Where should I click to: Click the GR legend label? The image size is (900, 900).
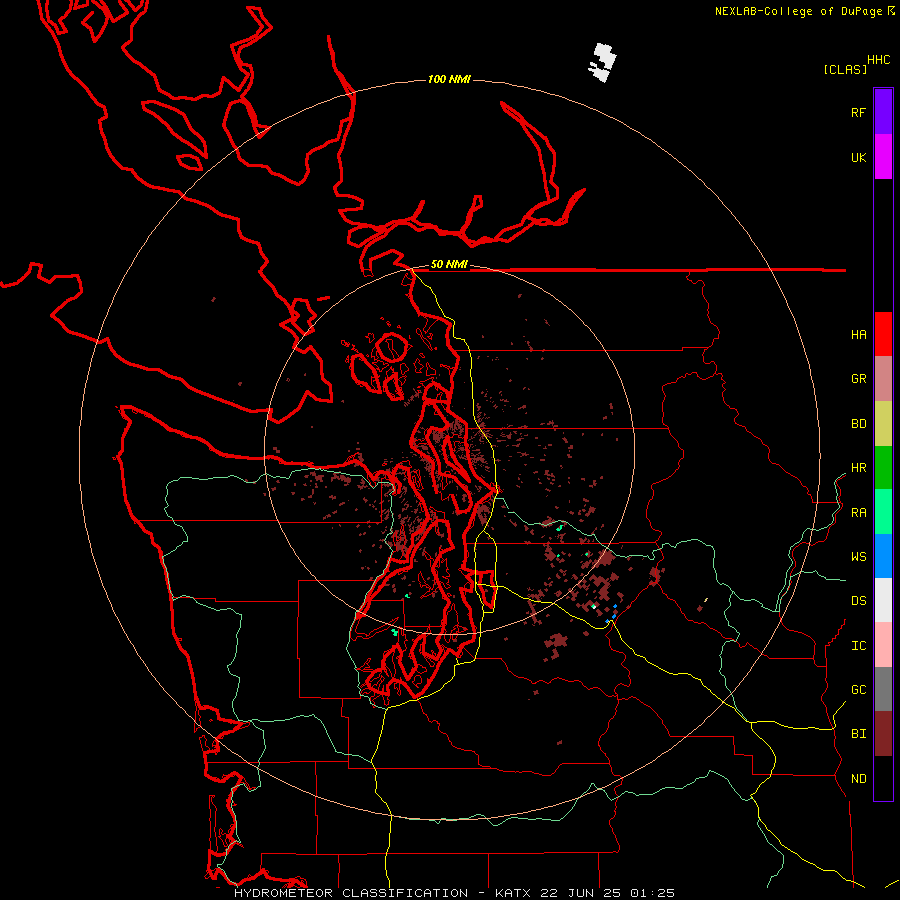pyautogui.click(x=858, y=379)
